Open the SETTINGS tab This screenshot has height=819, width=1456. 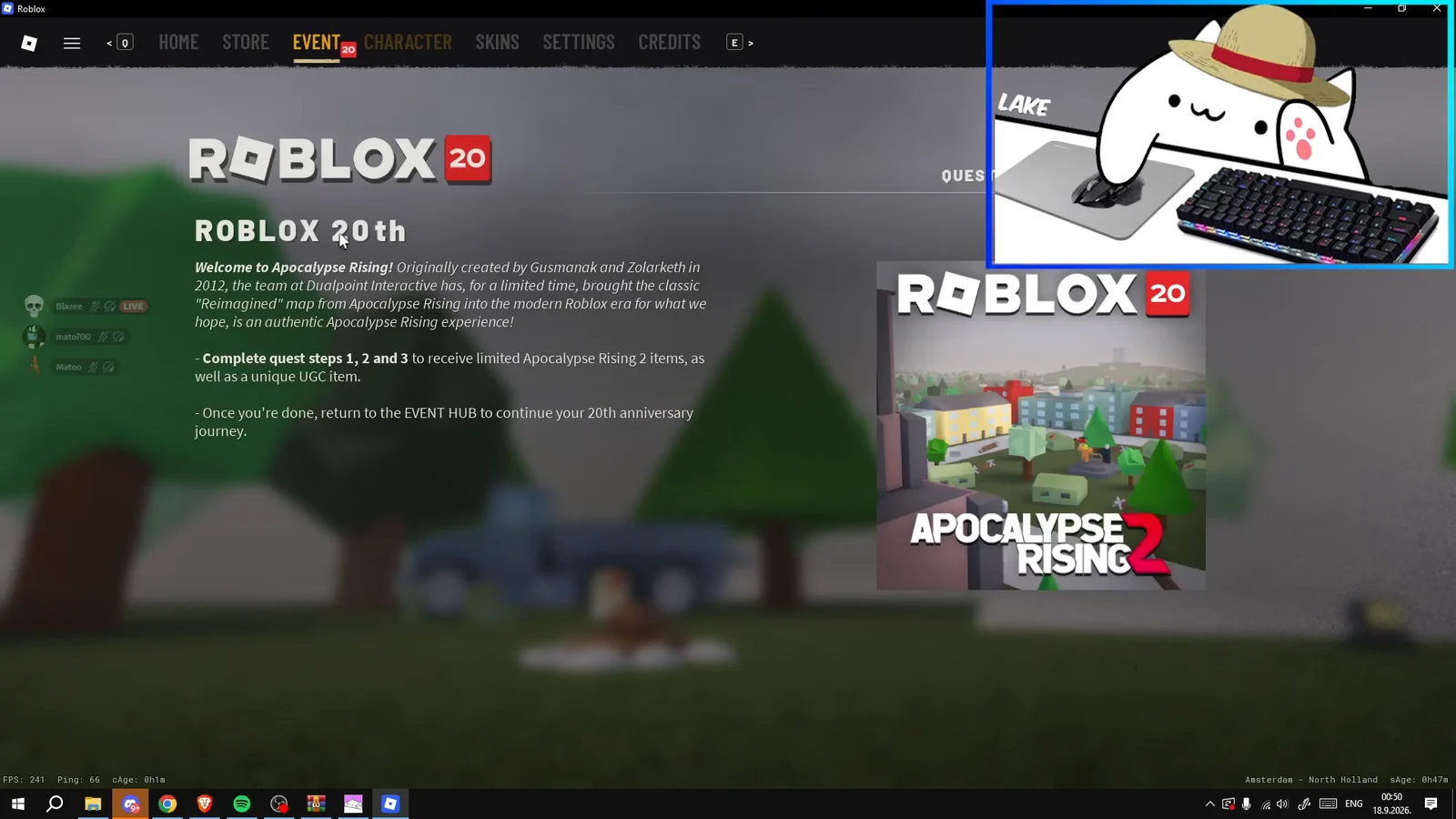(579, 42)
